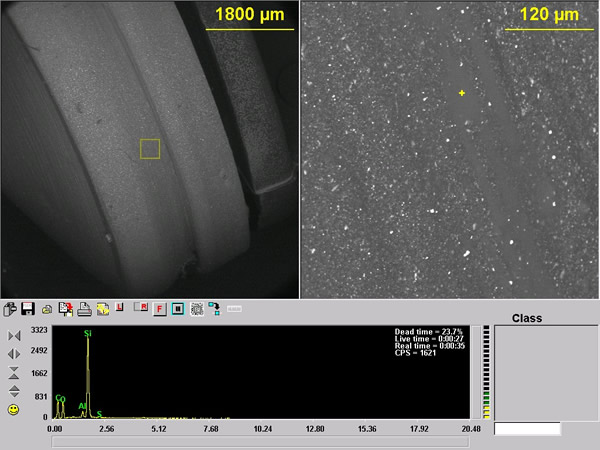Open file with the small folder icon
This screenshot has height=450, width=600.
point(47,309)
